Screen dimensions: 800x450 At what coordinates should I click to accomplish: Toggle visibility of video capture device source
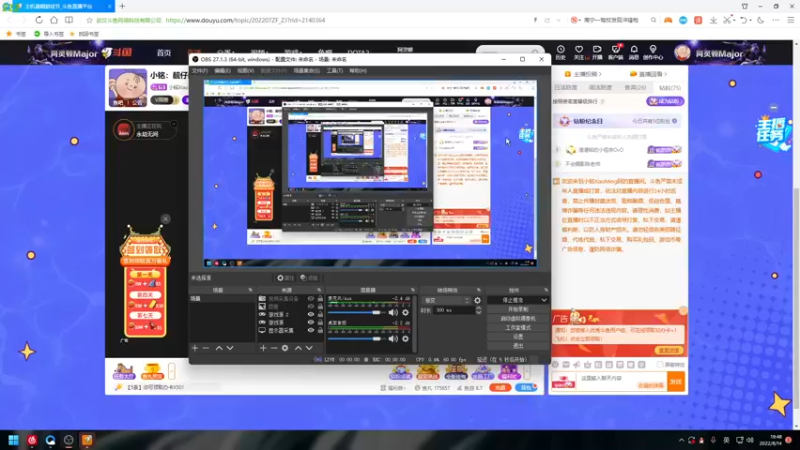[311, 298]
